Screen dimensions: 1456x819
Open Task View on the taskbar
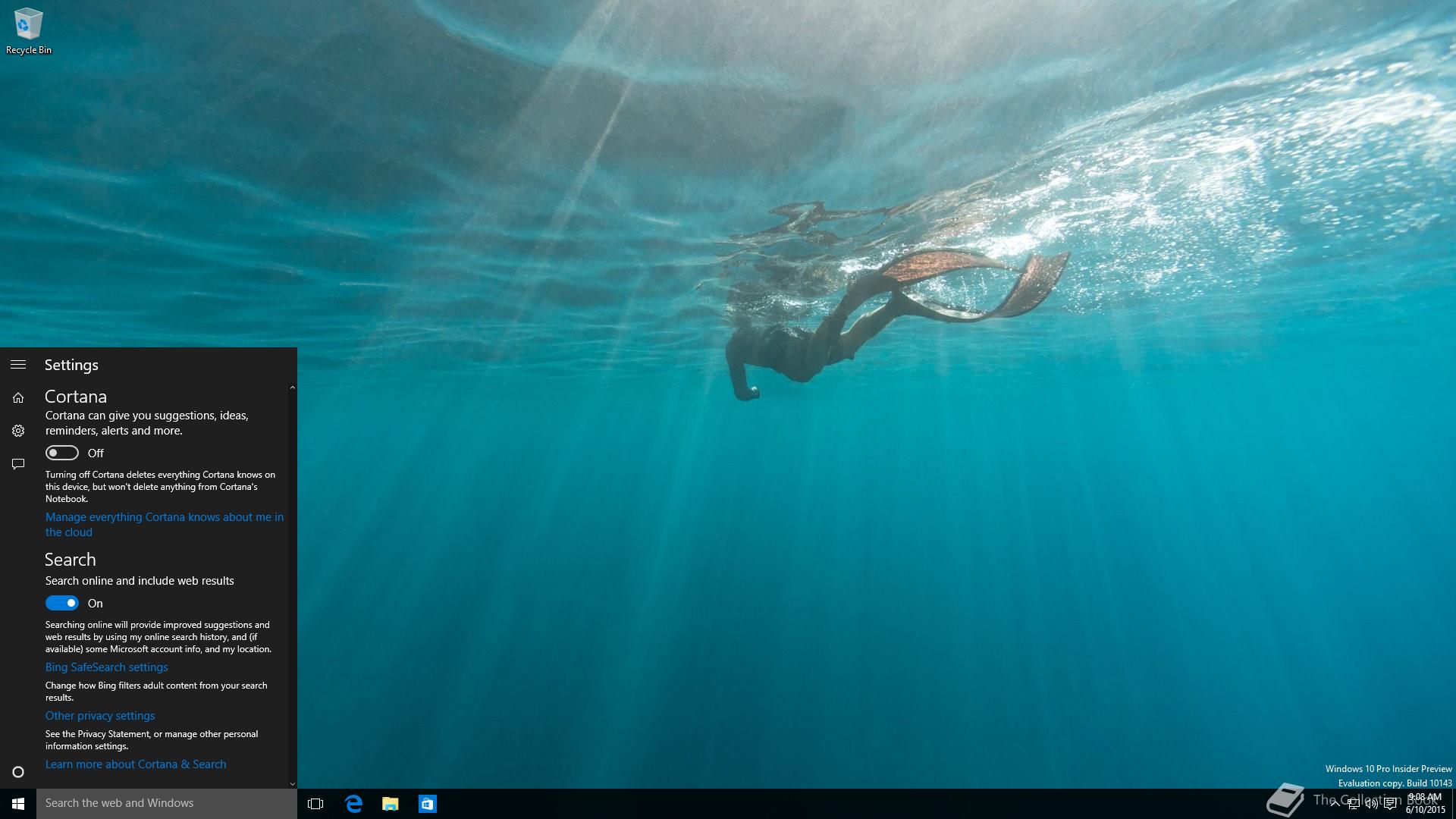[x=315, y=803]
